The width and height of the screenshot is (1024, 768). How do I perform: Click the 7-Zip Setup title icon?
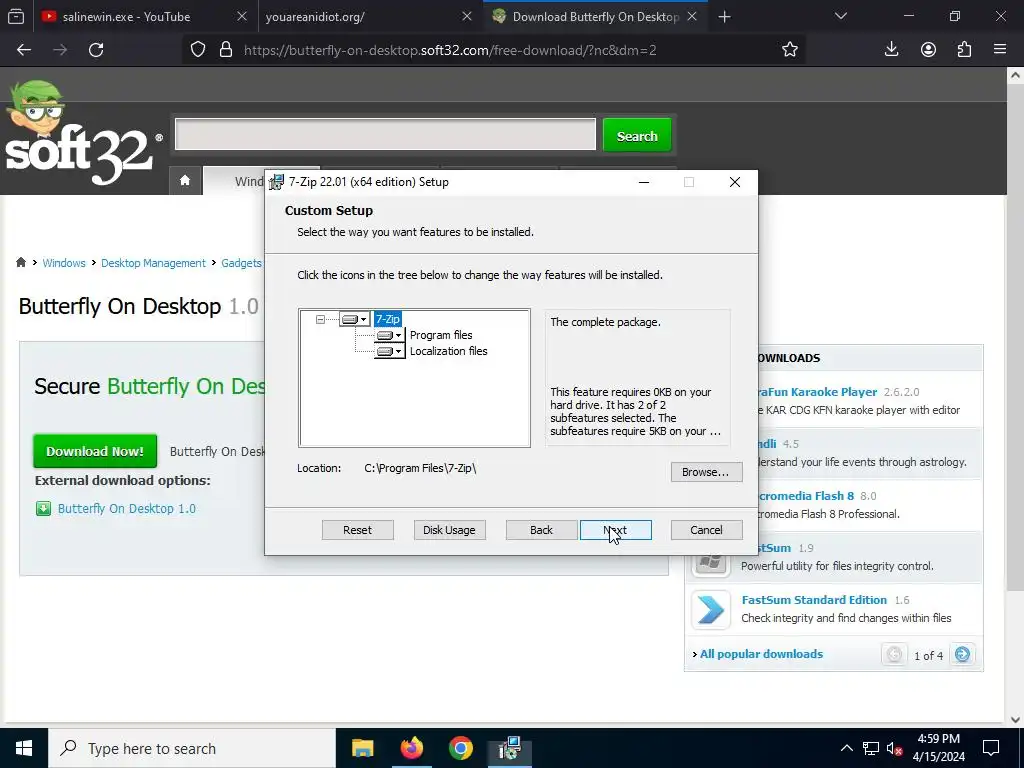(x=276, y=182)
